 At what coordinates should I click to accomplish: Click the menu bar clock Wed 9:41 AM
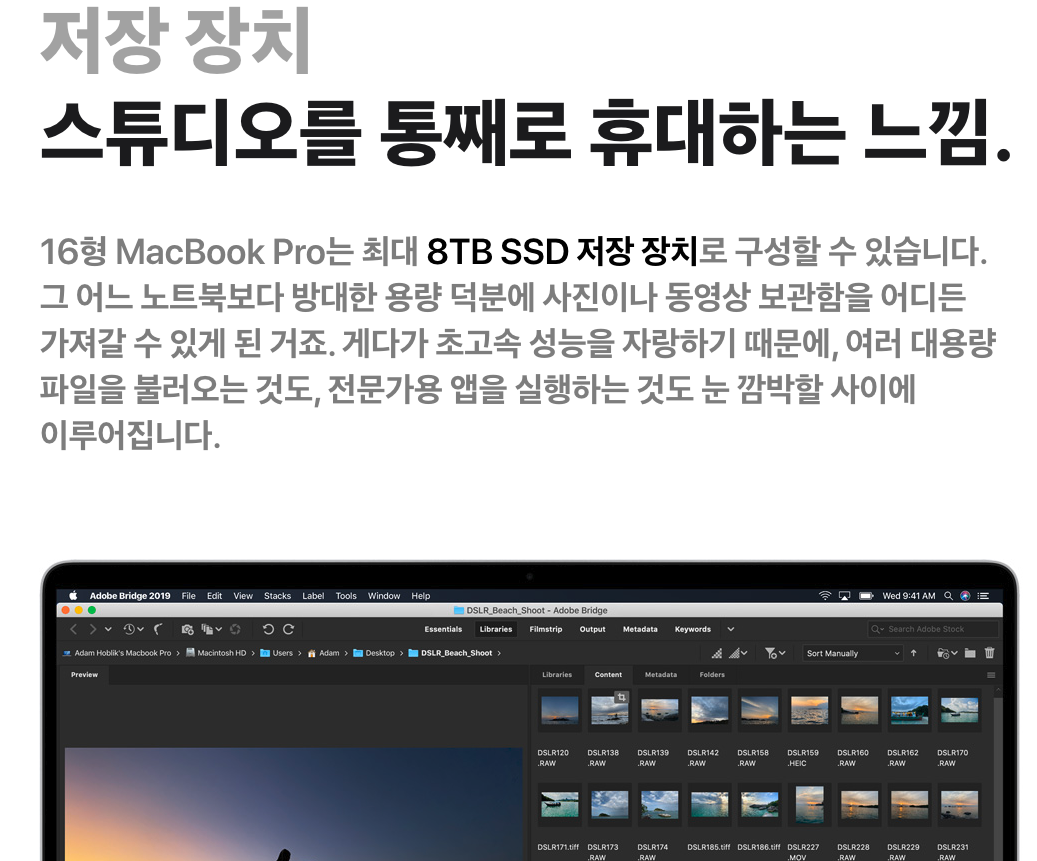pos(909,595)
